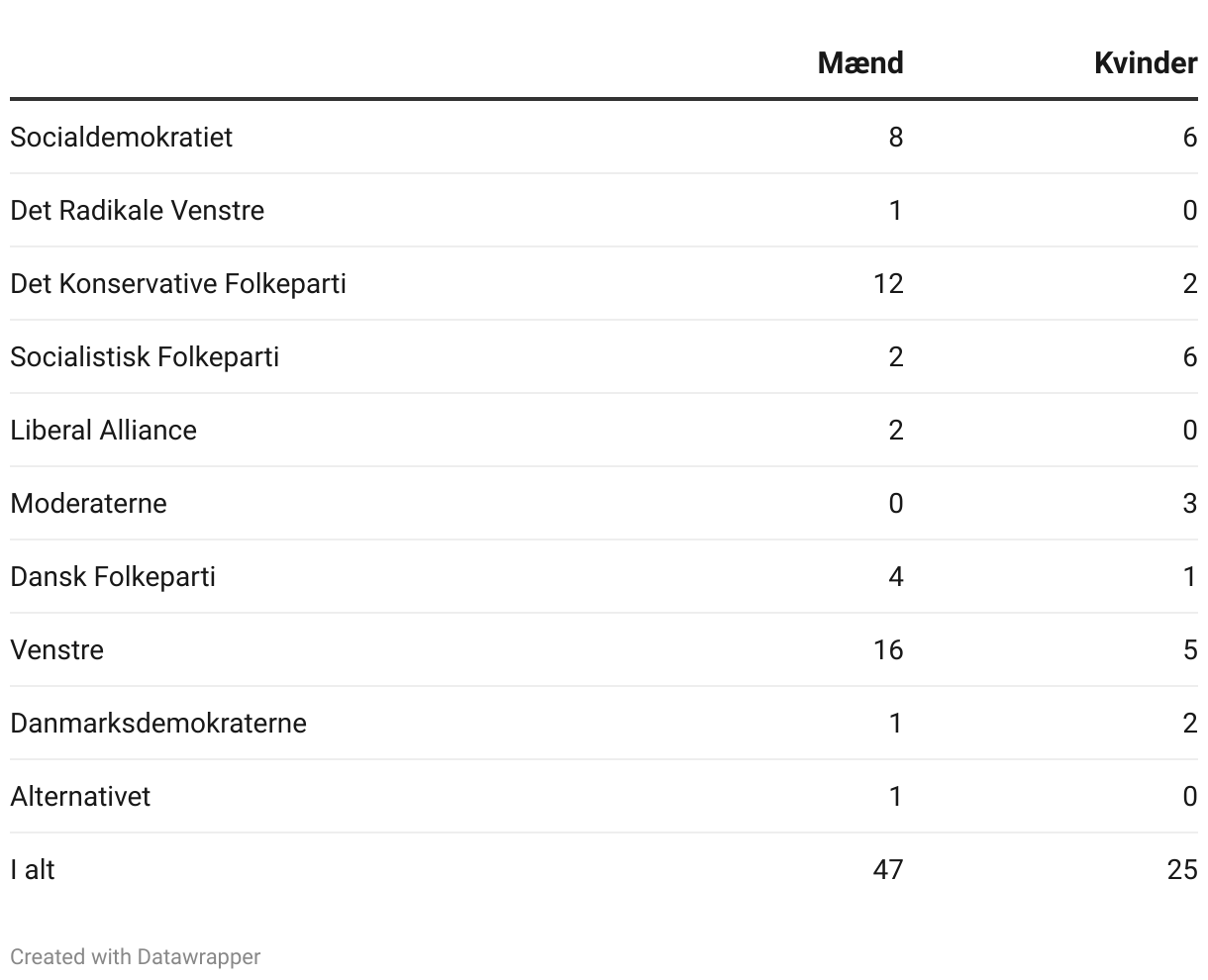Click the Socialistisk Folkeparti row label

(x=145, y=356)
